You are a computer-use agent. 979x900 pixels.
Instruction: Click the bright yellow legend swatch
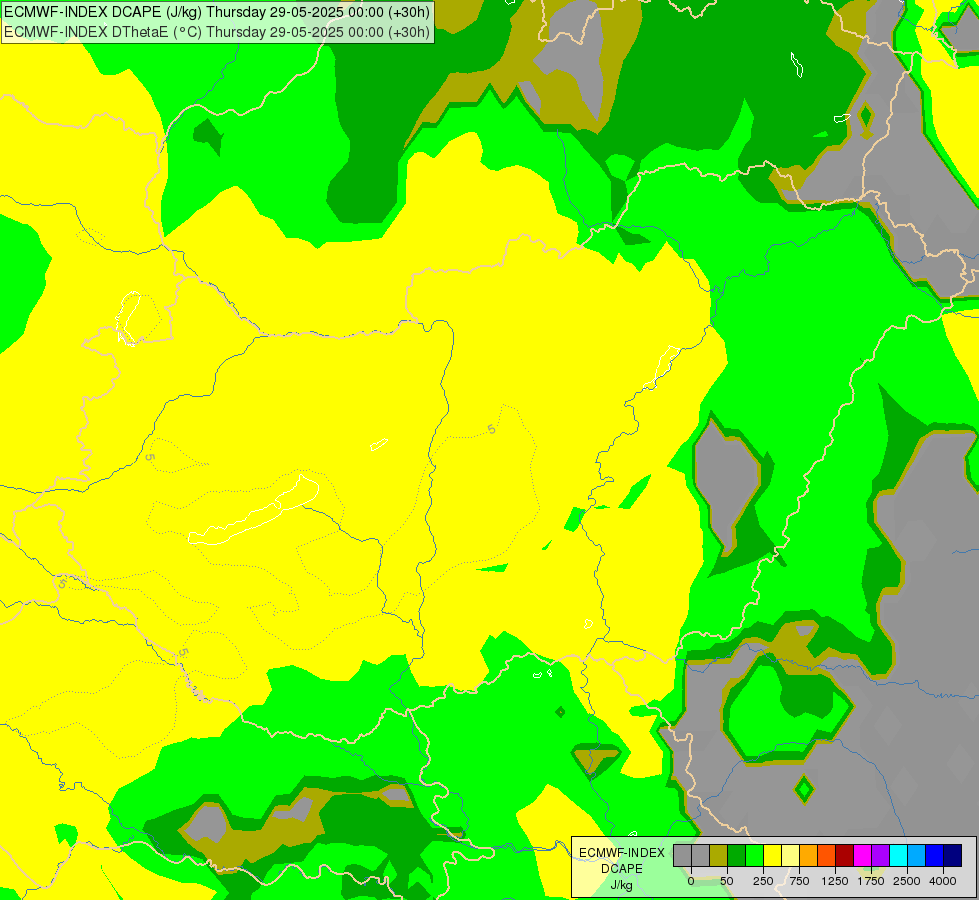[772, 855]
